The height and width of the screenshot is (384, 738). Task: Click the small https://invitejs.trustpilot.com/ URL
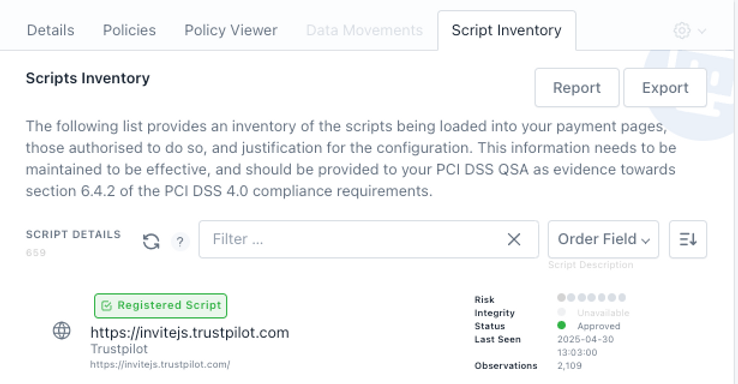pos(160,364)
